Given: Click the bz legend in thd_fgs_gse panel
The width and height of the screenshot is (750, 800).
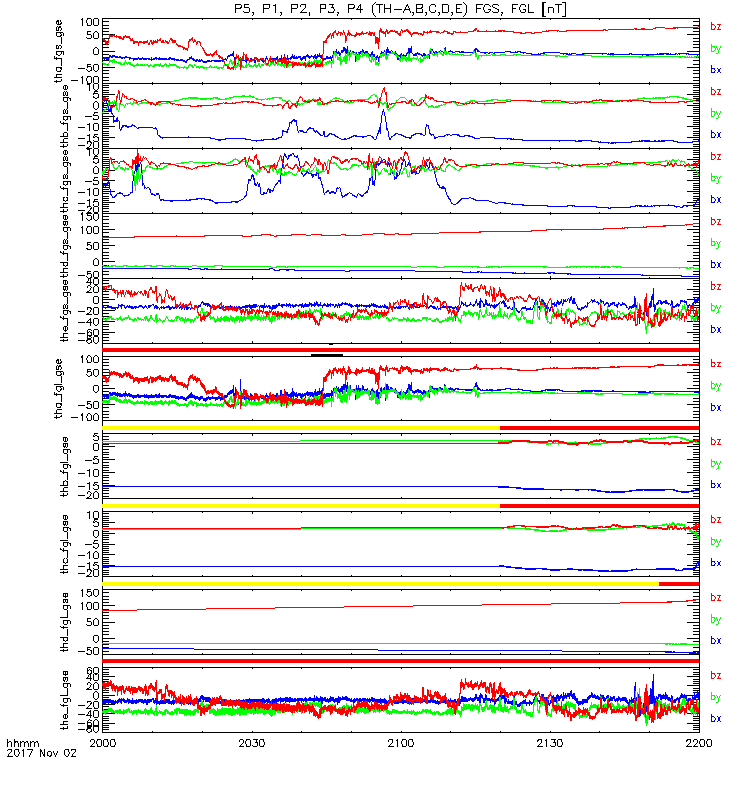Looking at the screenshot, I should 716,221.
